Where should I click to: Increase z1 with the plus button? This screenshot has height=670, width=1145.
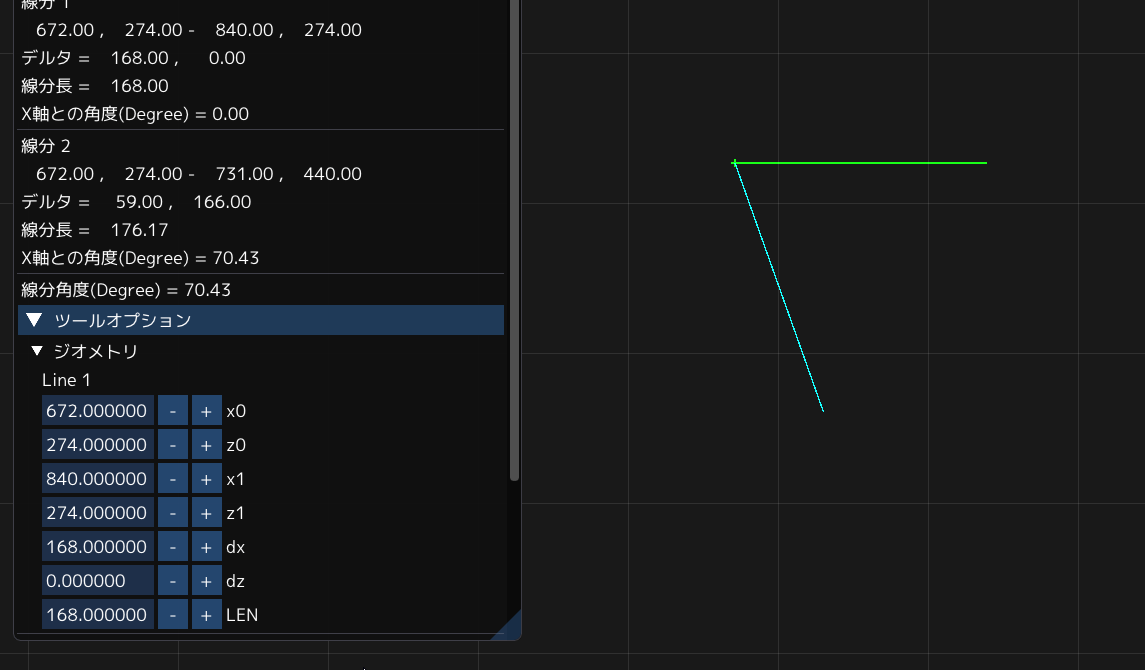click(x=207, y=513)
